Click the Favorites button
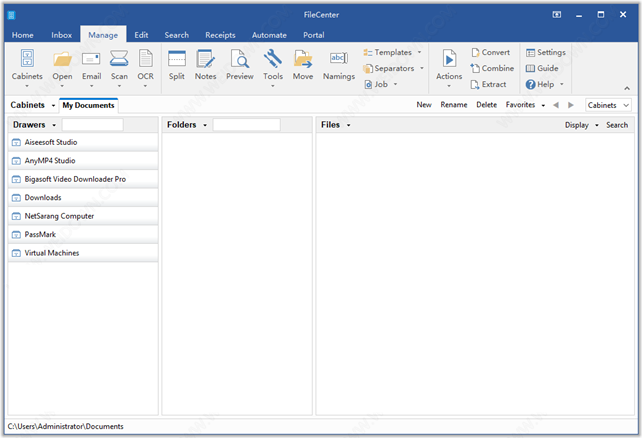 (x=520, y=105)
